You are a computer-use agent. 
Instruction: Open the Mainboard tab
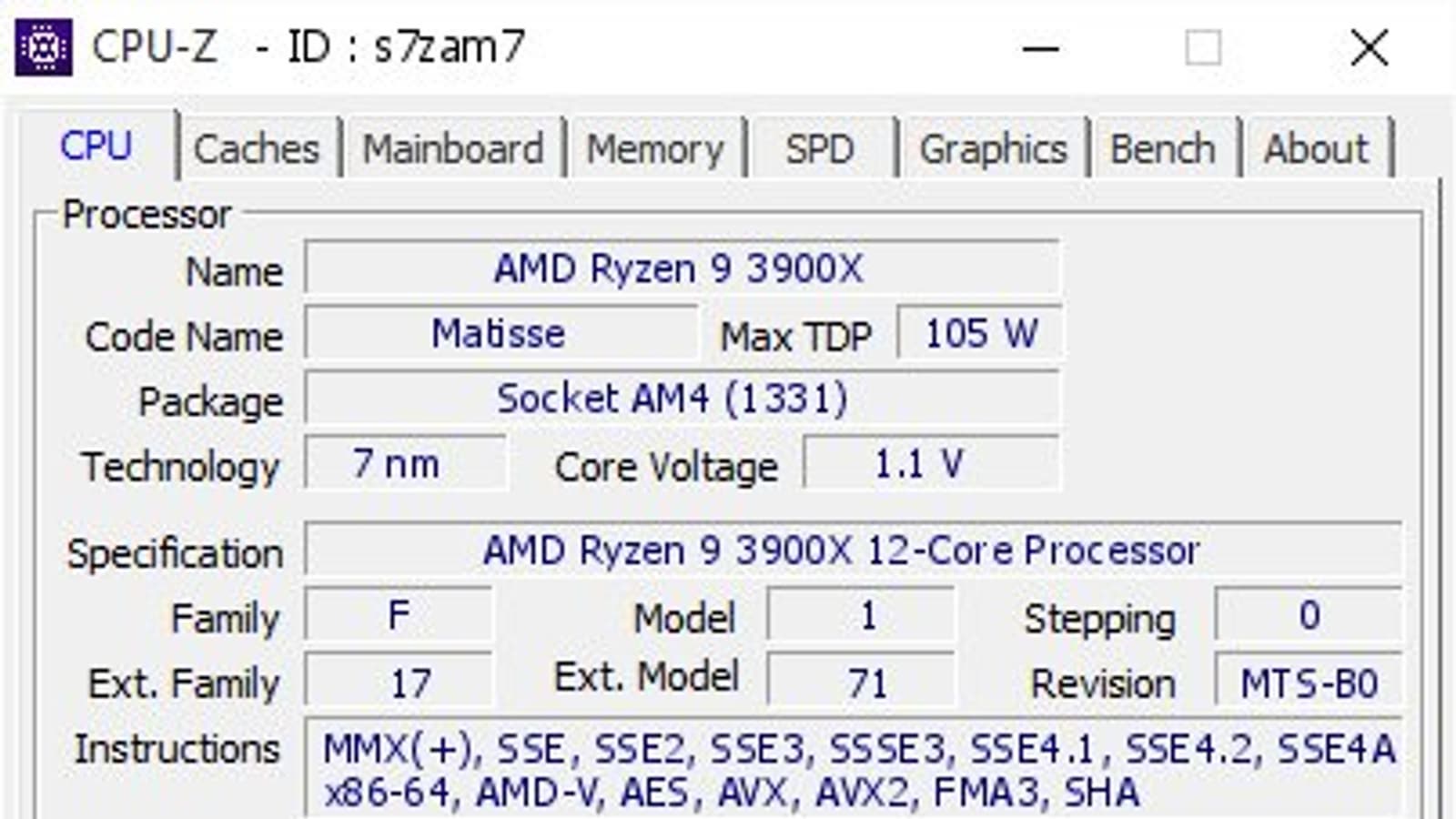[x=453, y=148]
